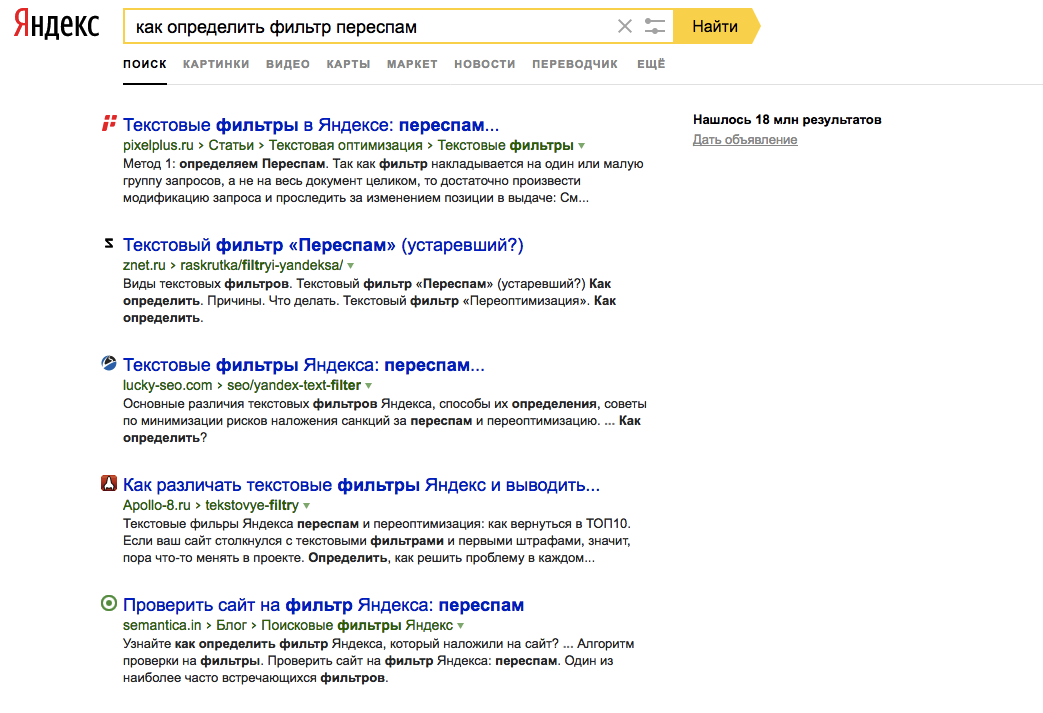The image size is (1043, 713).
Task: Click snippet text 'Виды текстовых фильтров'
Action: coord(206,284)
